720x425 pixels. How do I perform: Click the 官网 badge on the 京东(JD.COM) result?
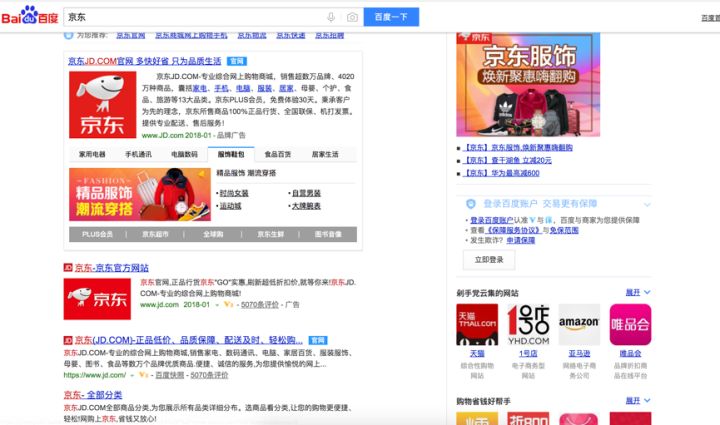(x=318, y=340)
